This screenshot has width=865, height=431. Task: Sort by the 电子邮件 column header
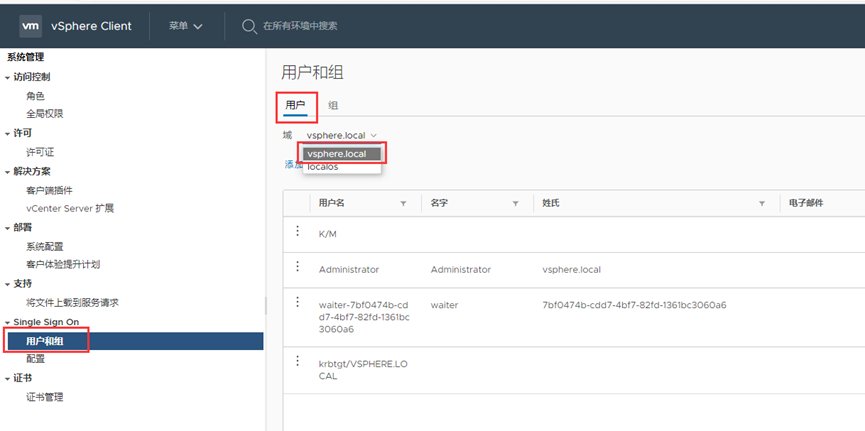[x=806, y=203]
